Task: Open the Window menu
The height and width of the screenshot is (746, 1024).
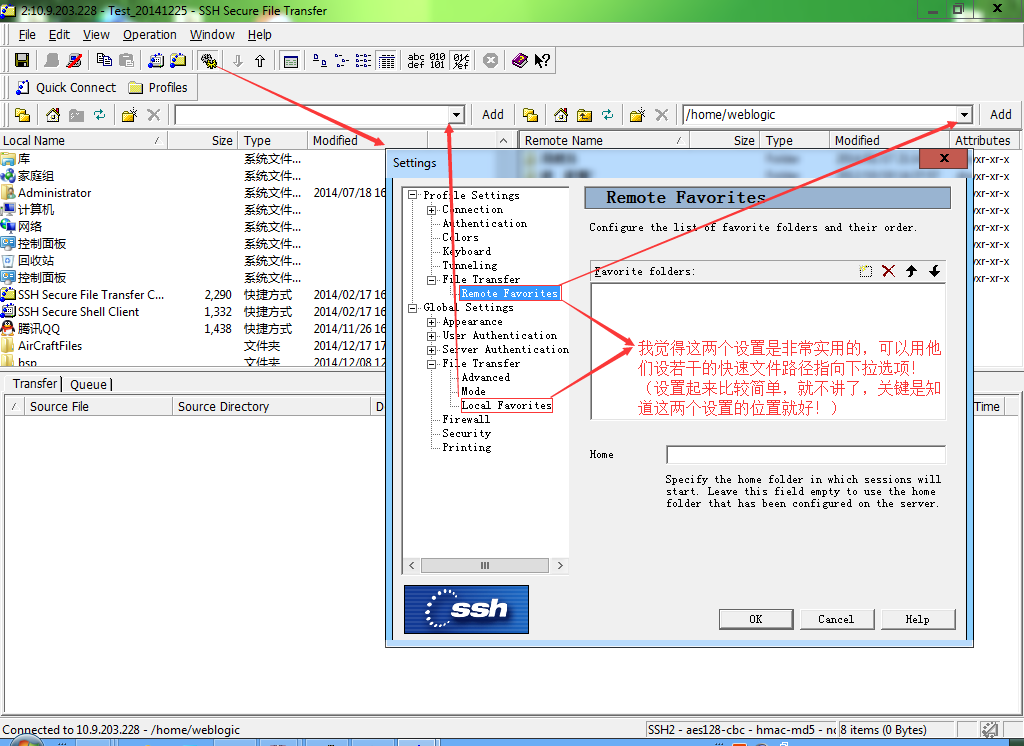Action: tap(212, 35)
